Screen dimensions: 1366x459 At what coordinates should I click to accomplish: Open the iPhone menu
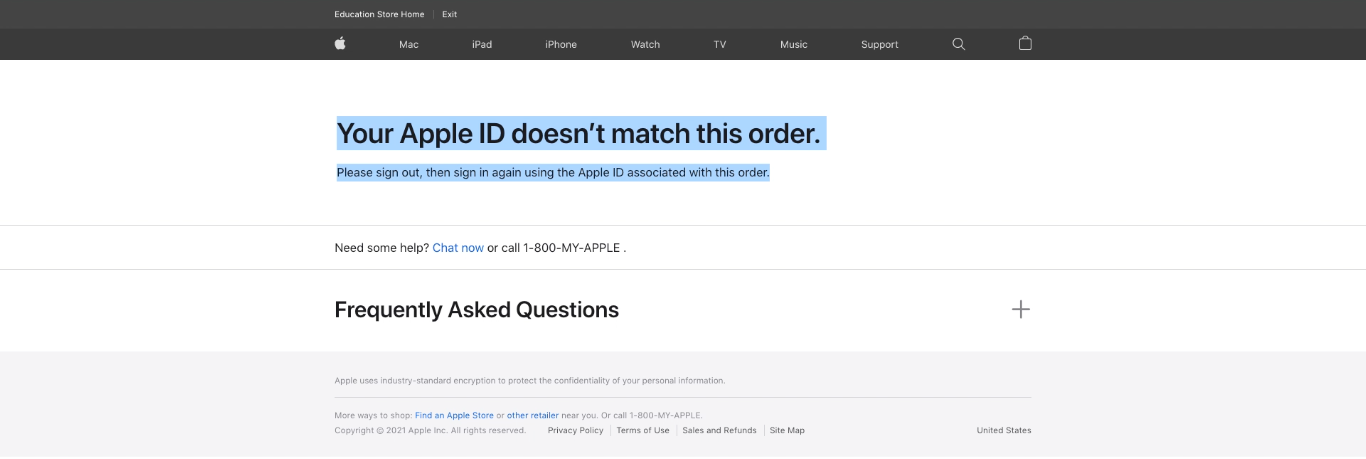[x=561, y=45]
